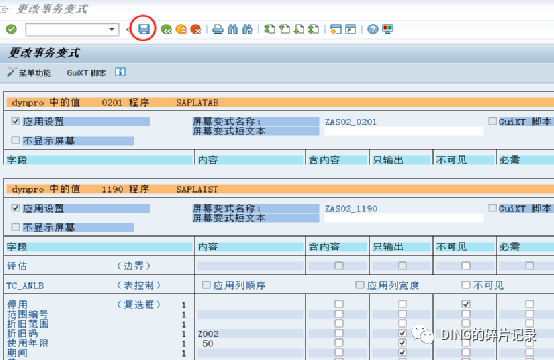Click the 只输出 column header in the 1190 table
Screen dimensions: 554x360
(x=401, y=247)
